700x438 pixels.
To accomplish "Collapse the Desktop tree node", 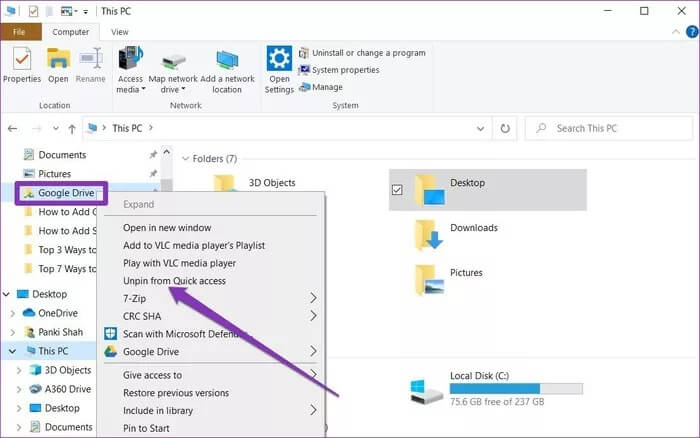I will pos(6,294).
